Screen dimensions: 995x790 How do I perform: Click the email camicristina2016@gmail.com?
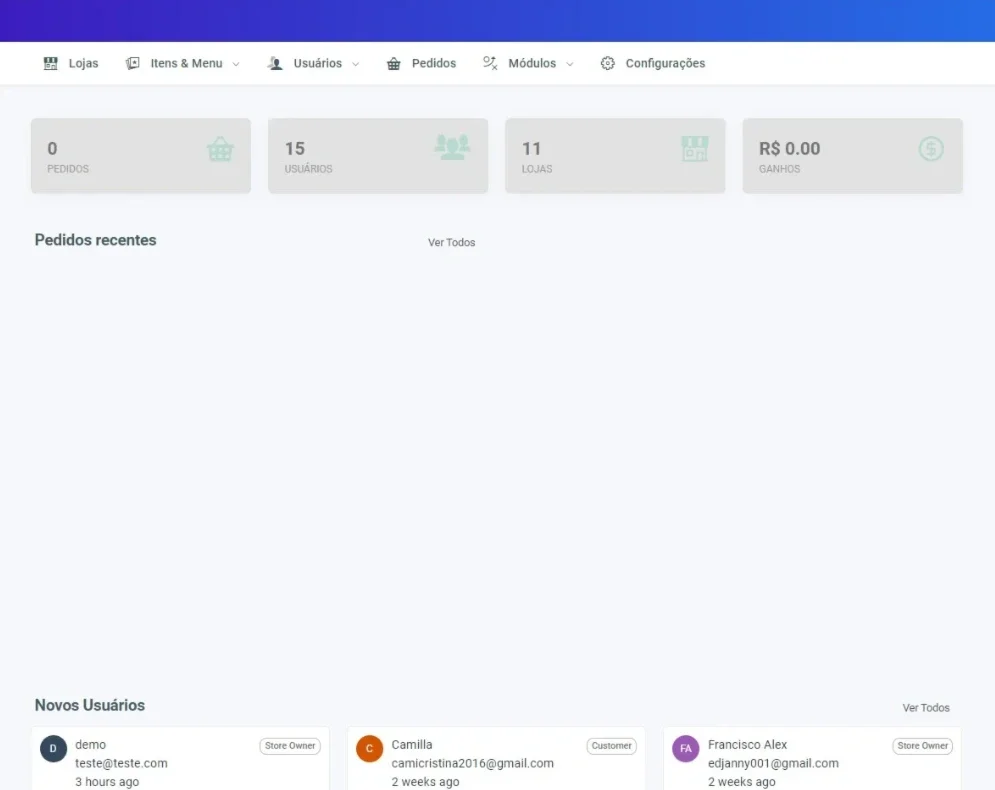coord(473,763)
